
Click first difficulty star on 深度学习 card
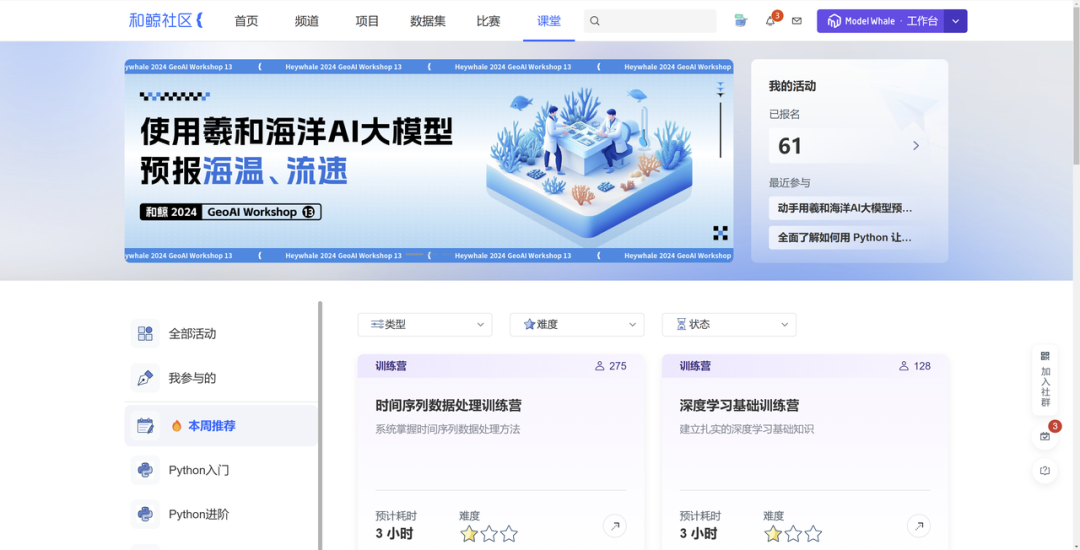773,533
